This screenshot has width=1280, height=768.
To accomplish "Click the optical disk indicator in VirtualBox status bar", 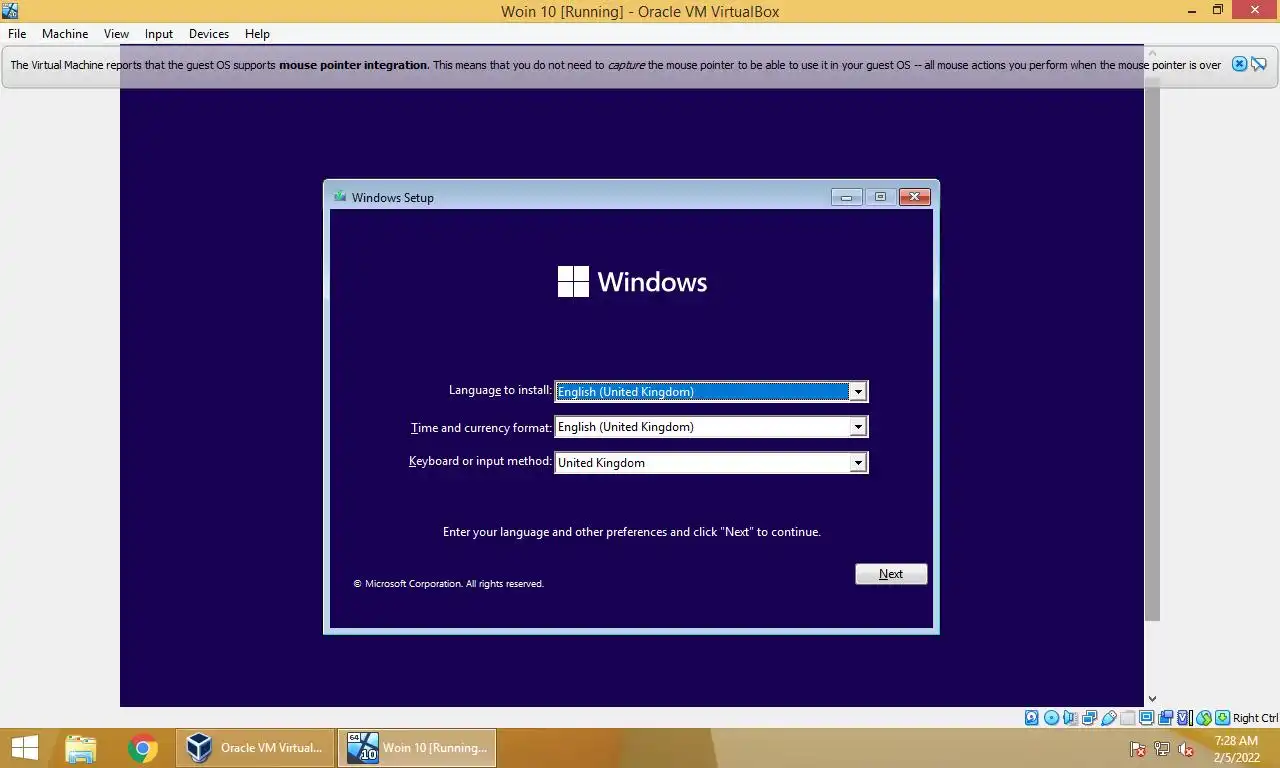I will point(1051,718).
